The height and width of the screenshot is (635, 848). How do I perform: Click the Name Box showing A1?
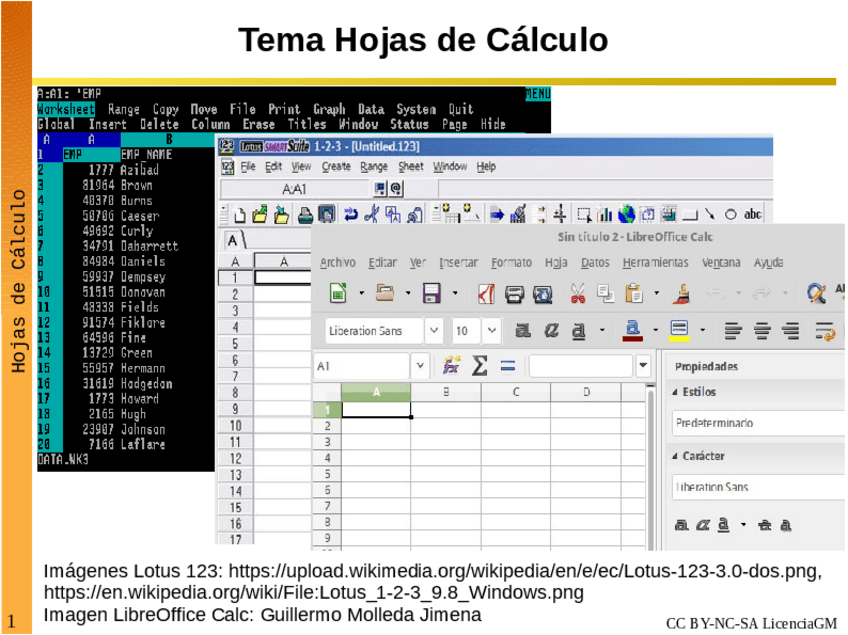click(362, 366)
